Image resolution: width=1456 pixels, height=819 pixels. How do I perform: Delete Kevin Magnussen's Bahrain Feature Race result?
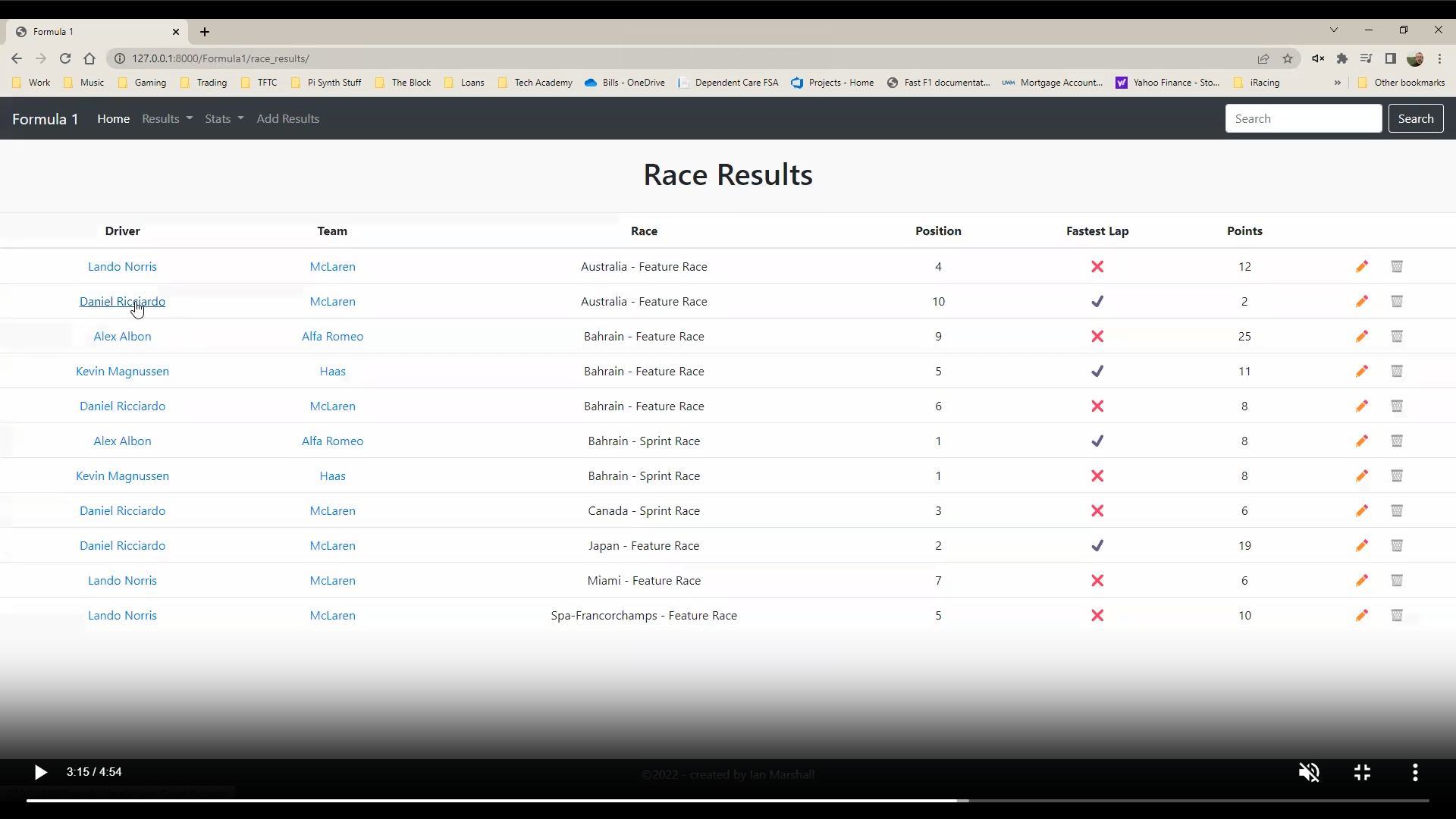click(1397, 371)
